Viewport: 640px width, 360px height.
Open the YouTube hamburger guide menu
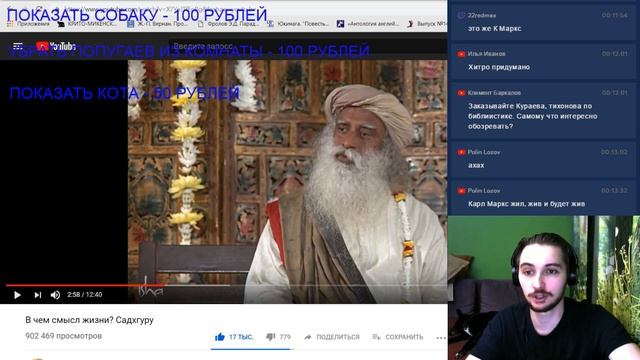pos(18,46)
